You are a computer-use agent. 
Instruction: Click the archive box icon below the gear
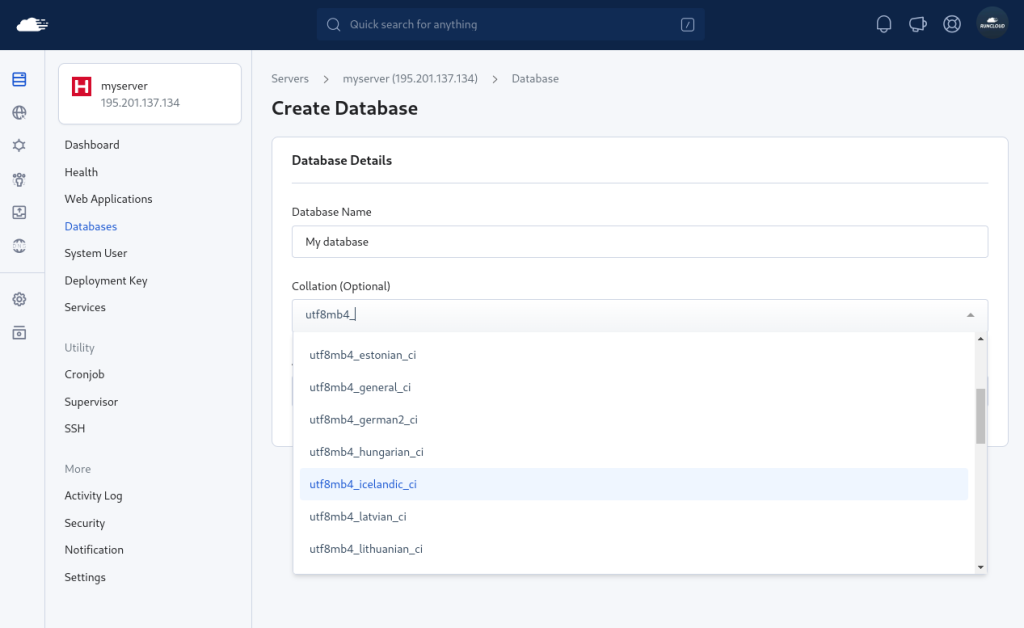click(18, 331)
